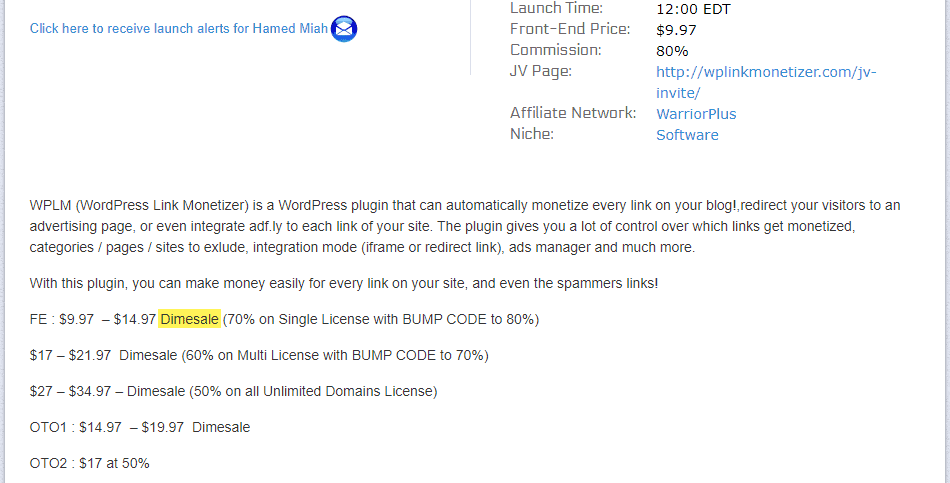Select the $9.97 Front-End Price value
Viewport: 950px width, 483px height.
tap(676, 30)
